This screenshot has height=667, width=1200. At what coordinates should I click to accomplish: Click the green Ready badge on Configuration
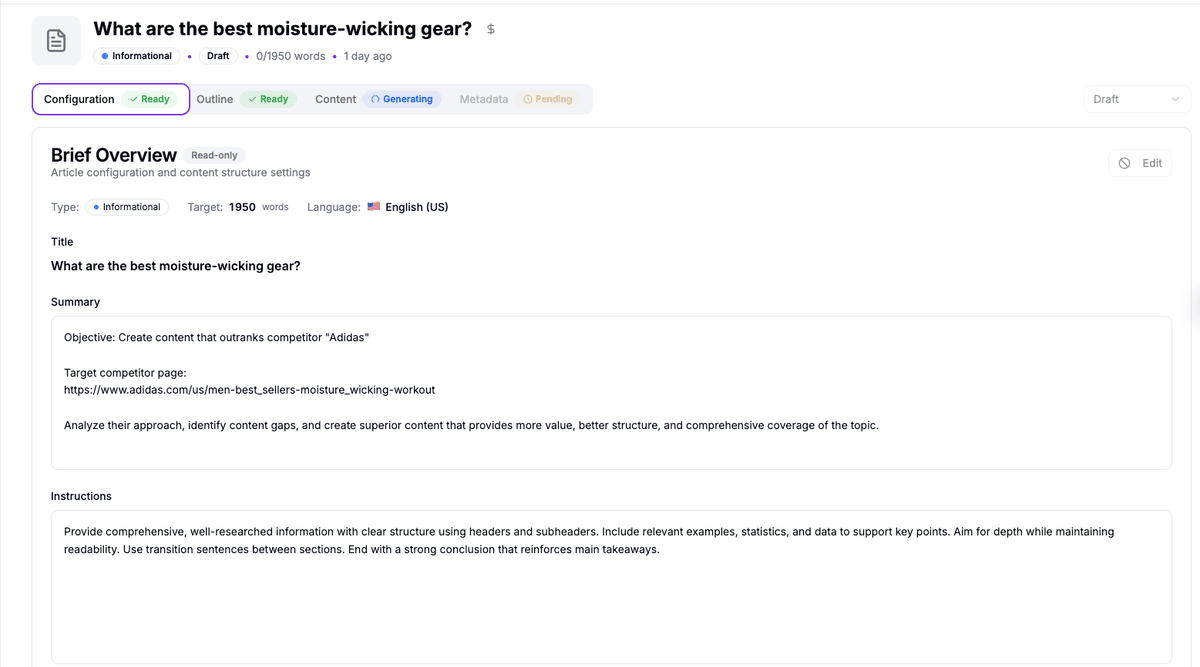(x=150, y=99)
